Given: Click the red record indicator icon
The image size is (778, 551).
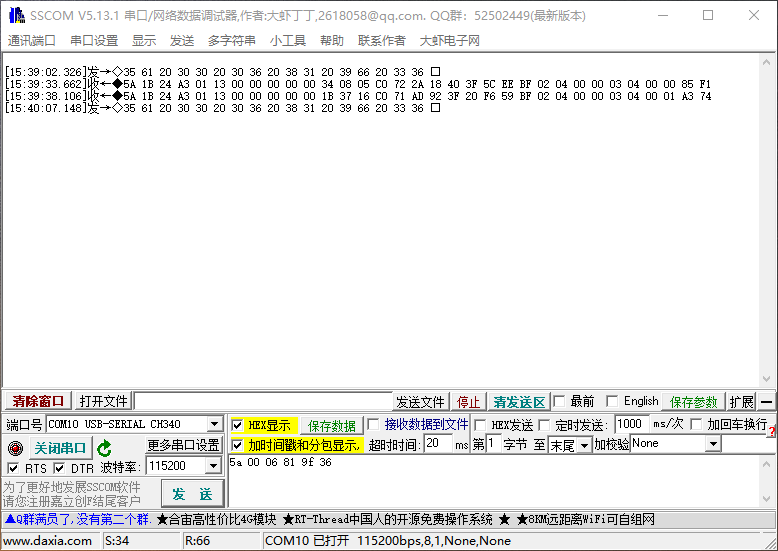Looking at the screenshot, I should pyautogui.click(x=15, y=448).
